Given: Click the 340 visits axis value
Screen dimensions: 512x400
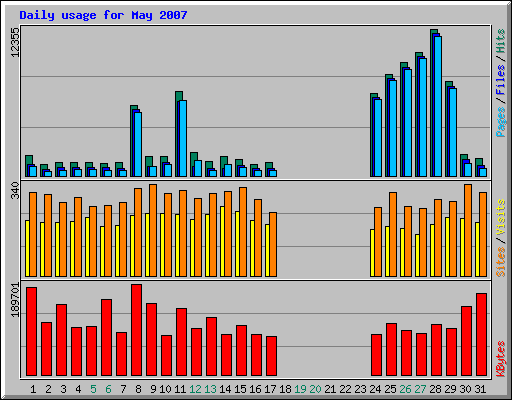Looking at the screenshot, I should point(15,190).
